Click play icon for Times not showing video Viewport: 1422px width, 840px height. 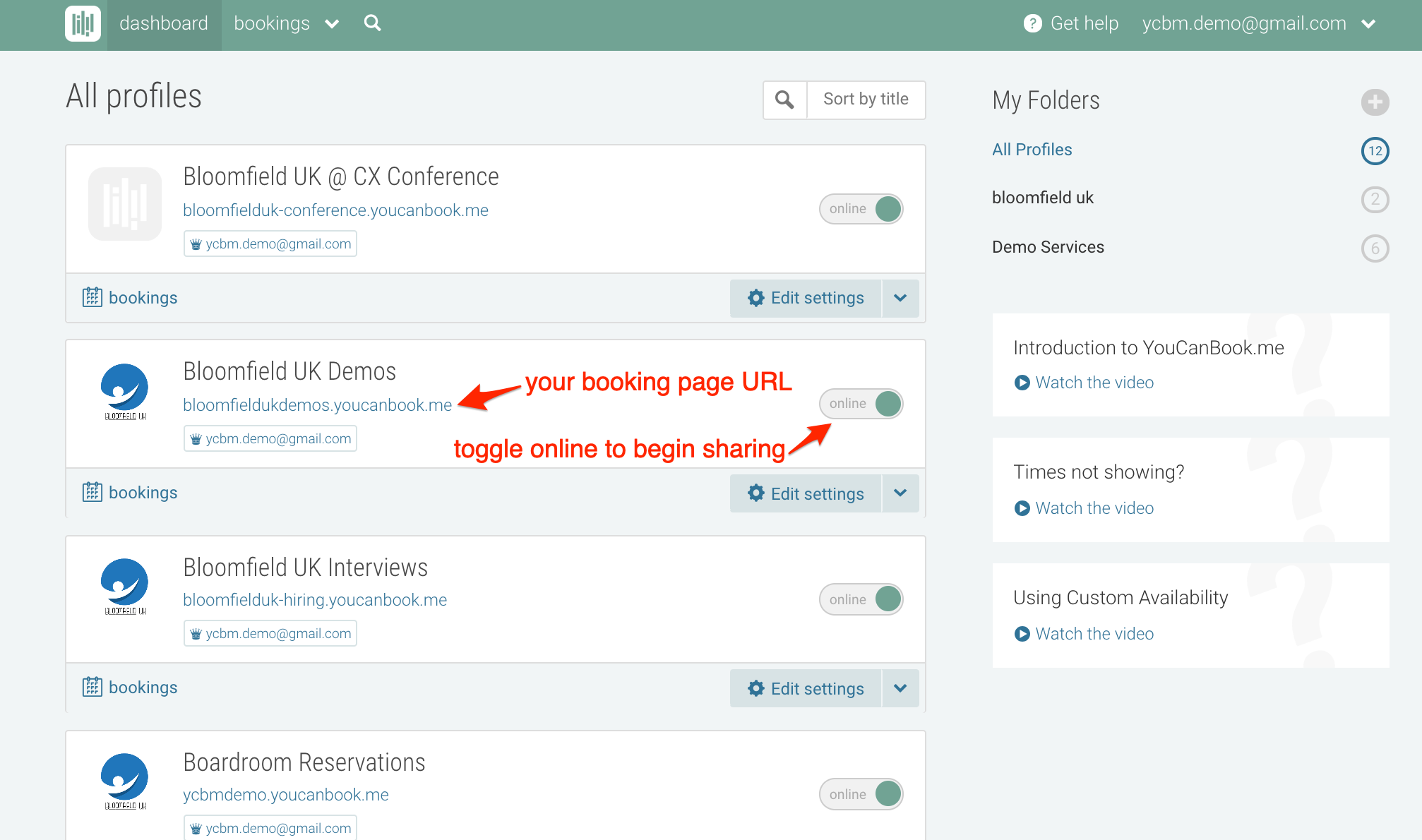[1022, 508]
